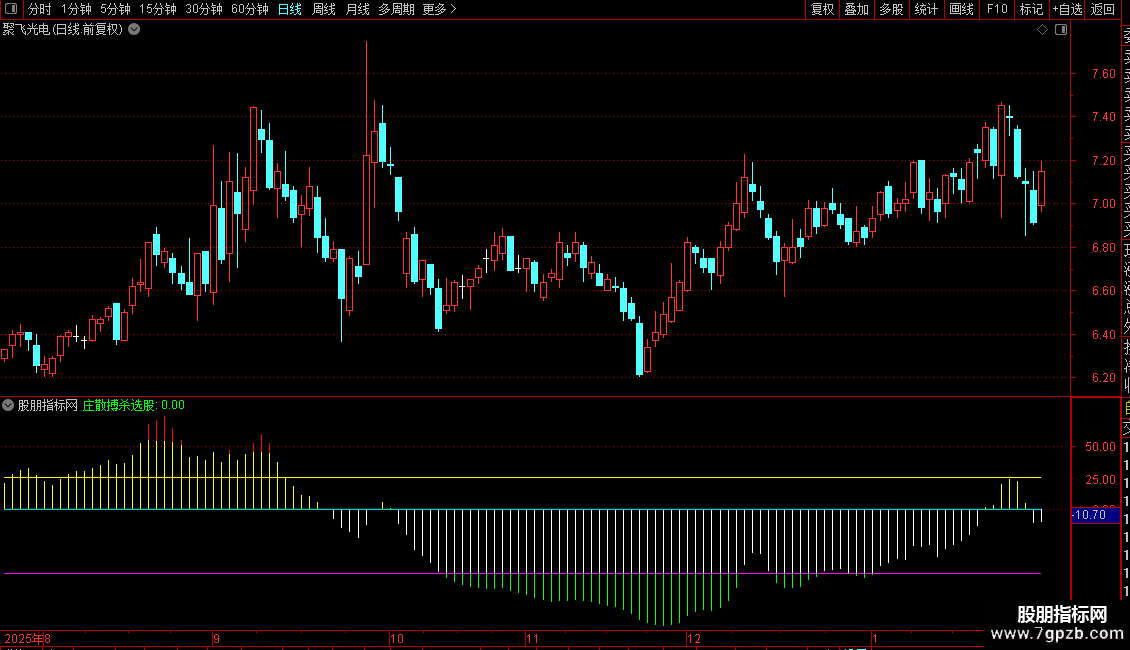Click the 7.40 price axis label
Image resolution: width=1130 pixels, height=650 pixels.
pos(1103,117)
